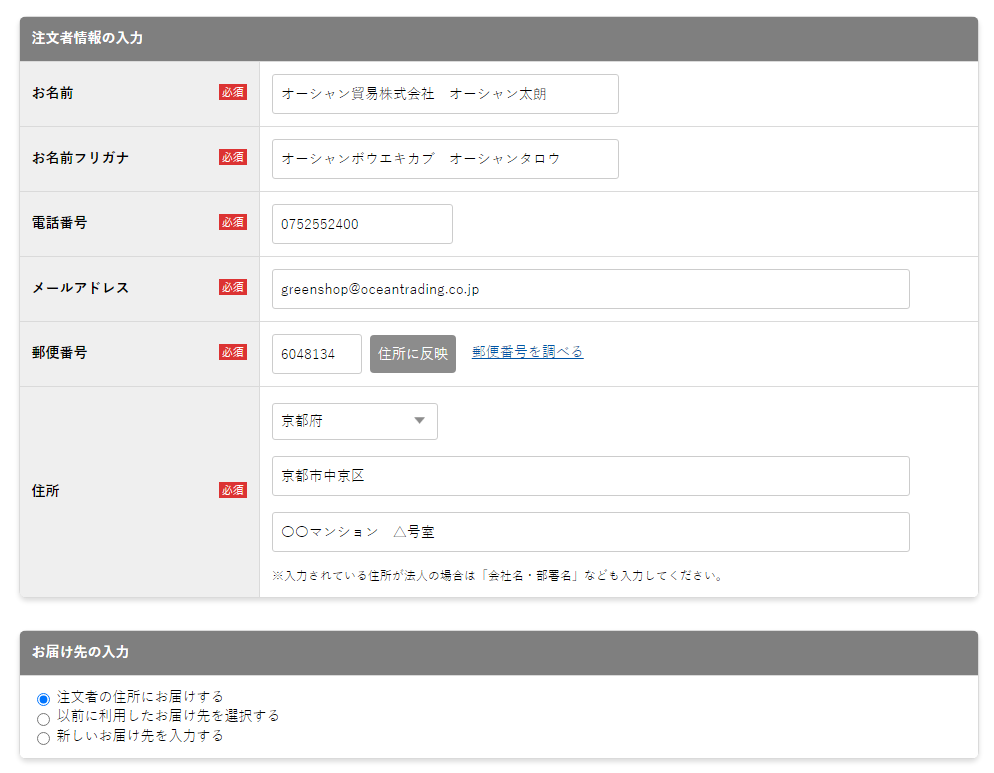Click the 住所に反映 button

pyautogui.click(x=412, y=353)
